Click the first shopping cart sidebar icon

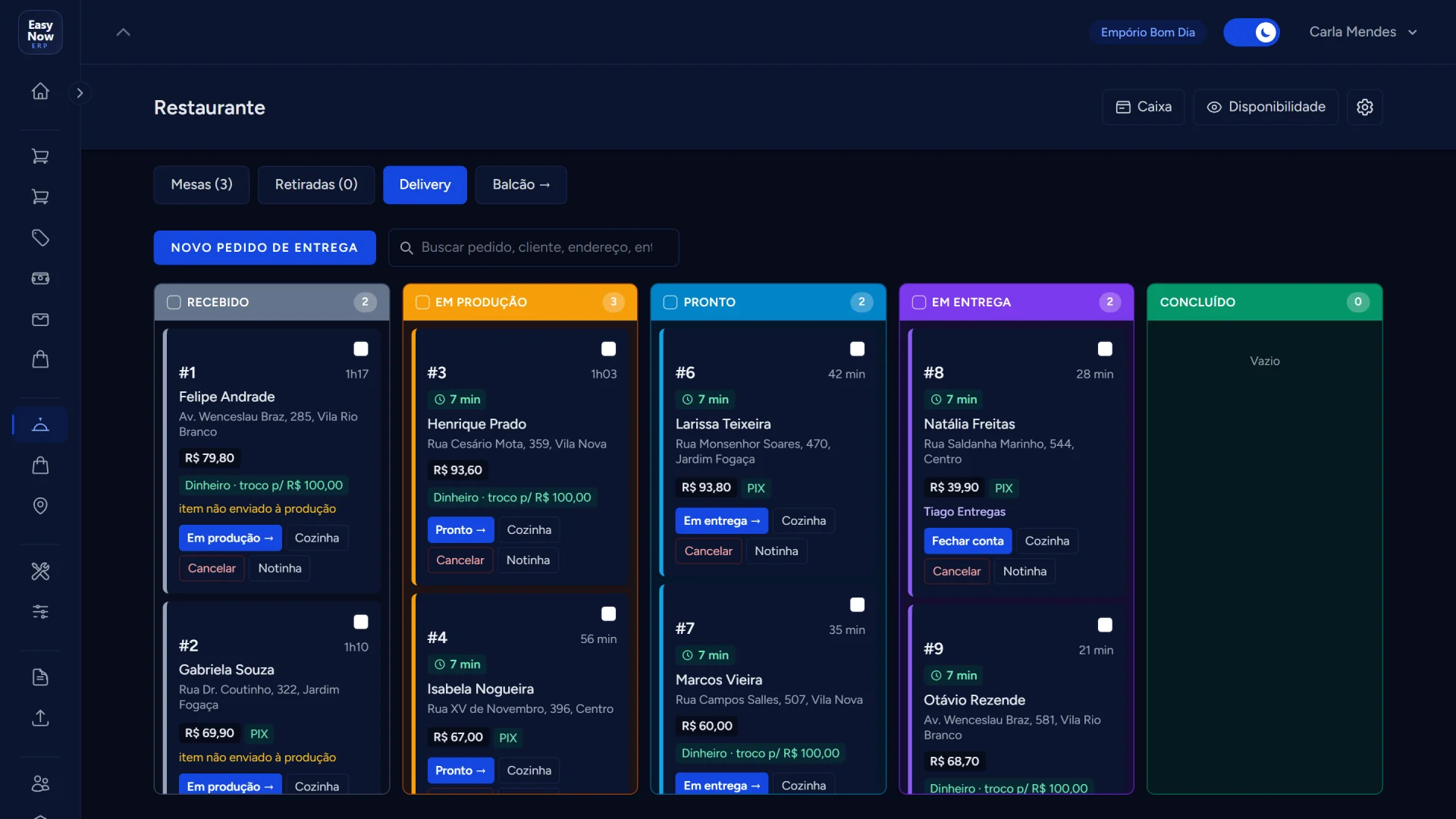pyautogui.click(x=40, y=156)
